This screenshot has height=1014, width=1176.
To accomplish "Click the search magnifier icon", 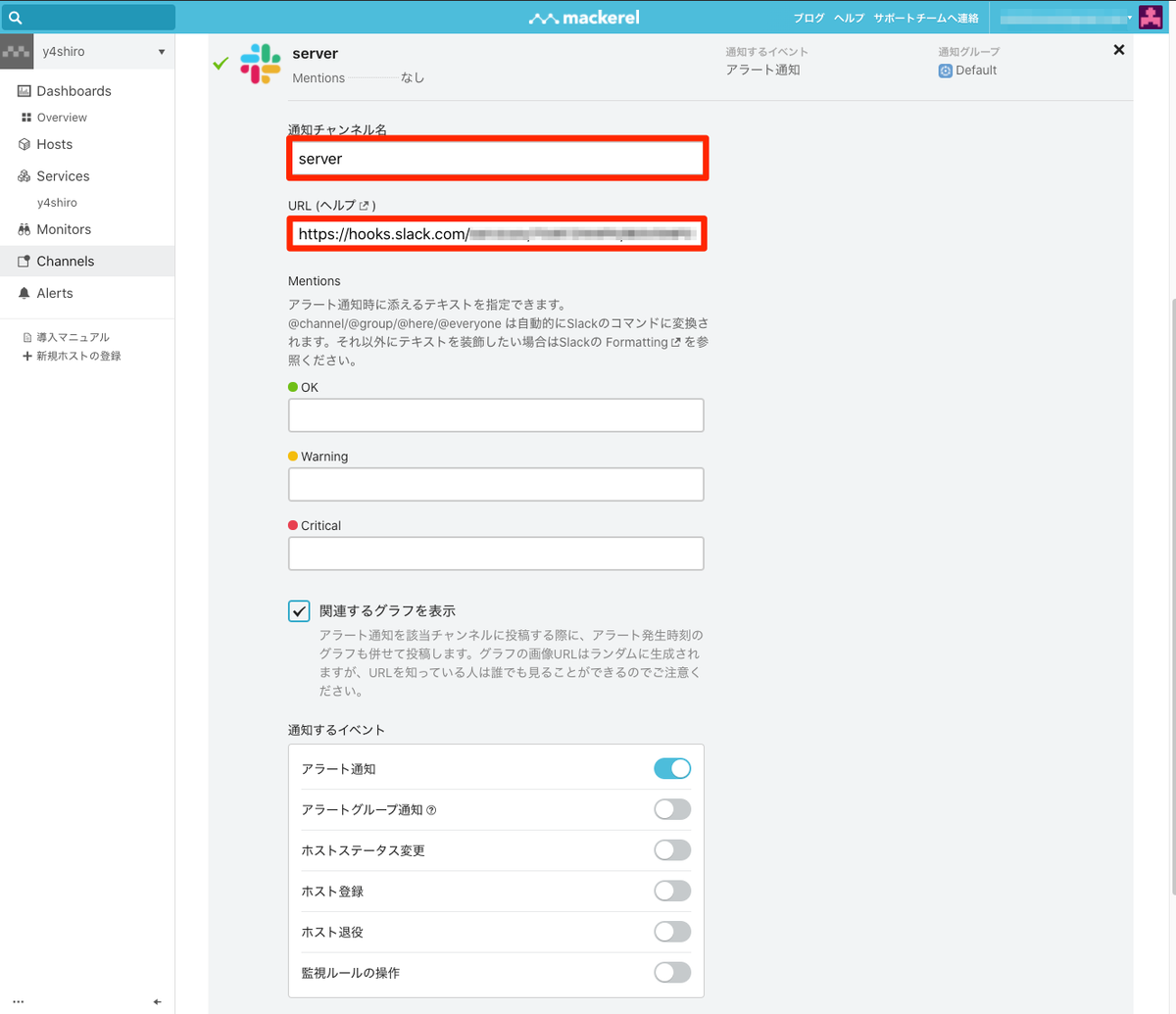I will click(15, 18).
